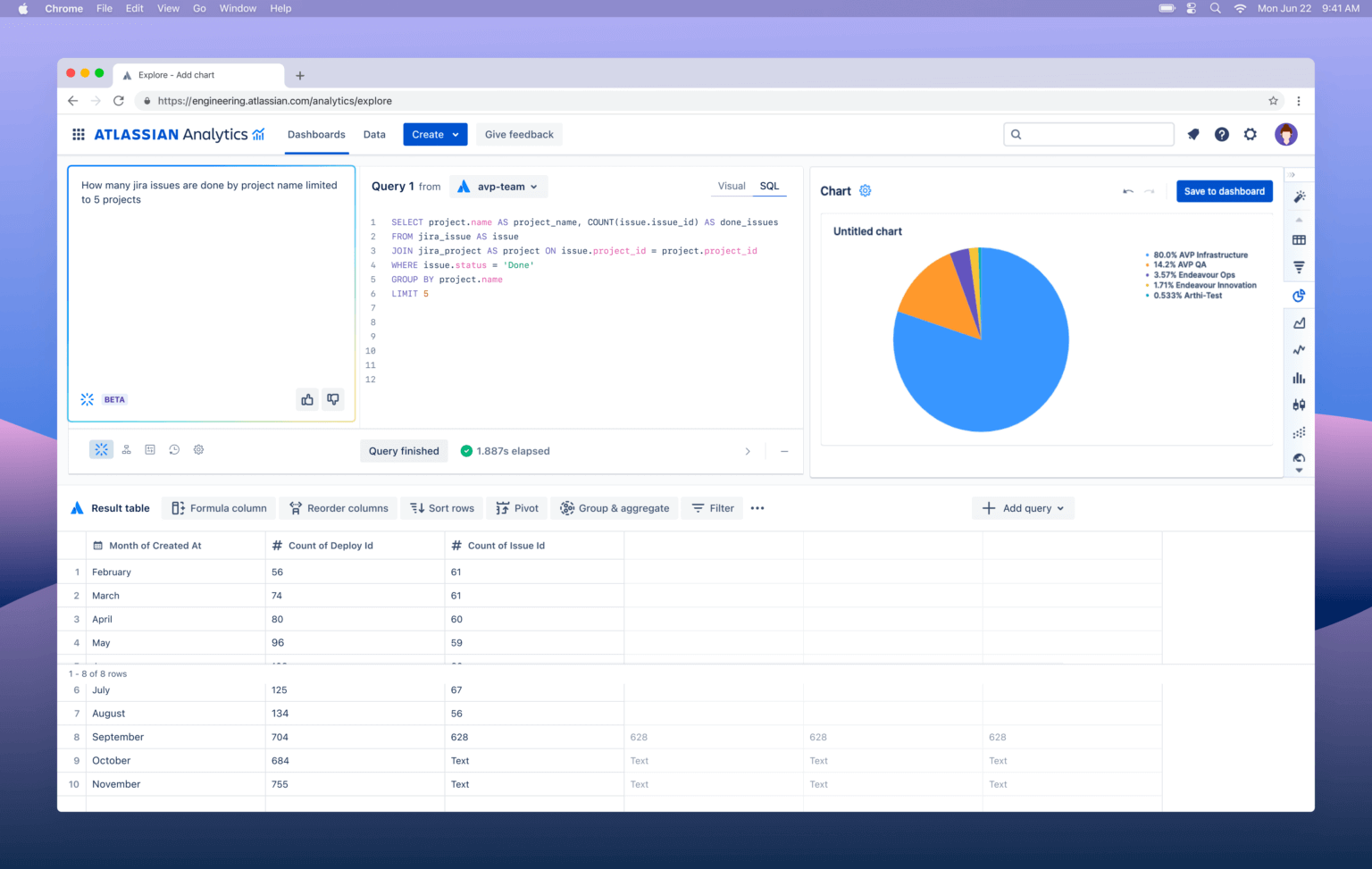This screenshot has height=869, width=1372.
Task: Switch query editor to Visual mode
Action: [x=731, y=186]
